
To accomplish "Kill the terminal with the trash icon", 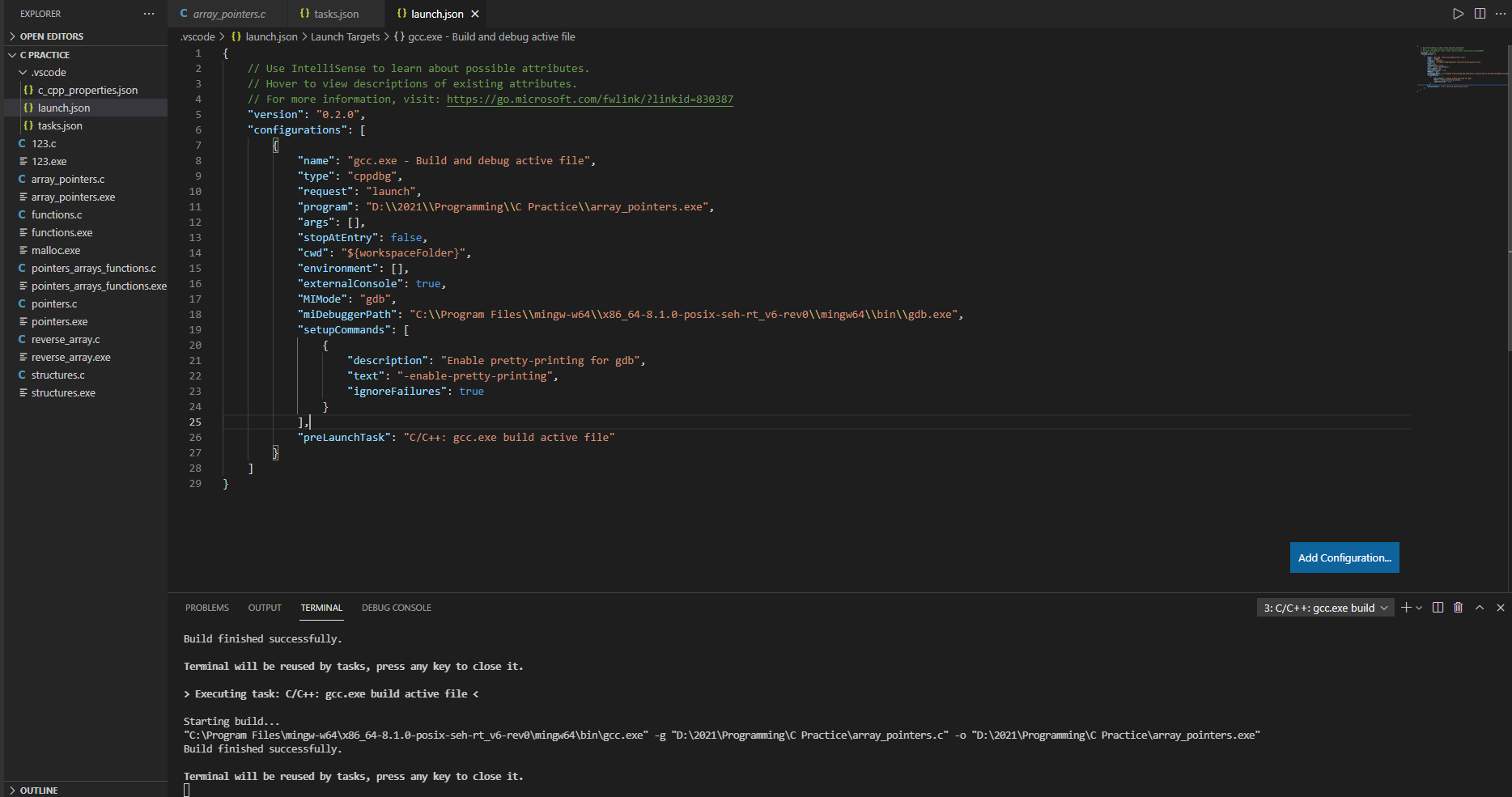I will [x=1459, y=607].
